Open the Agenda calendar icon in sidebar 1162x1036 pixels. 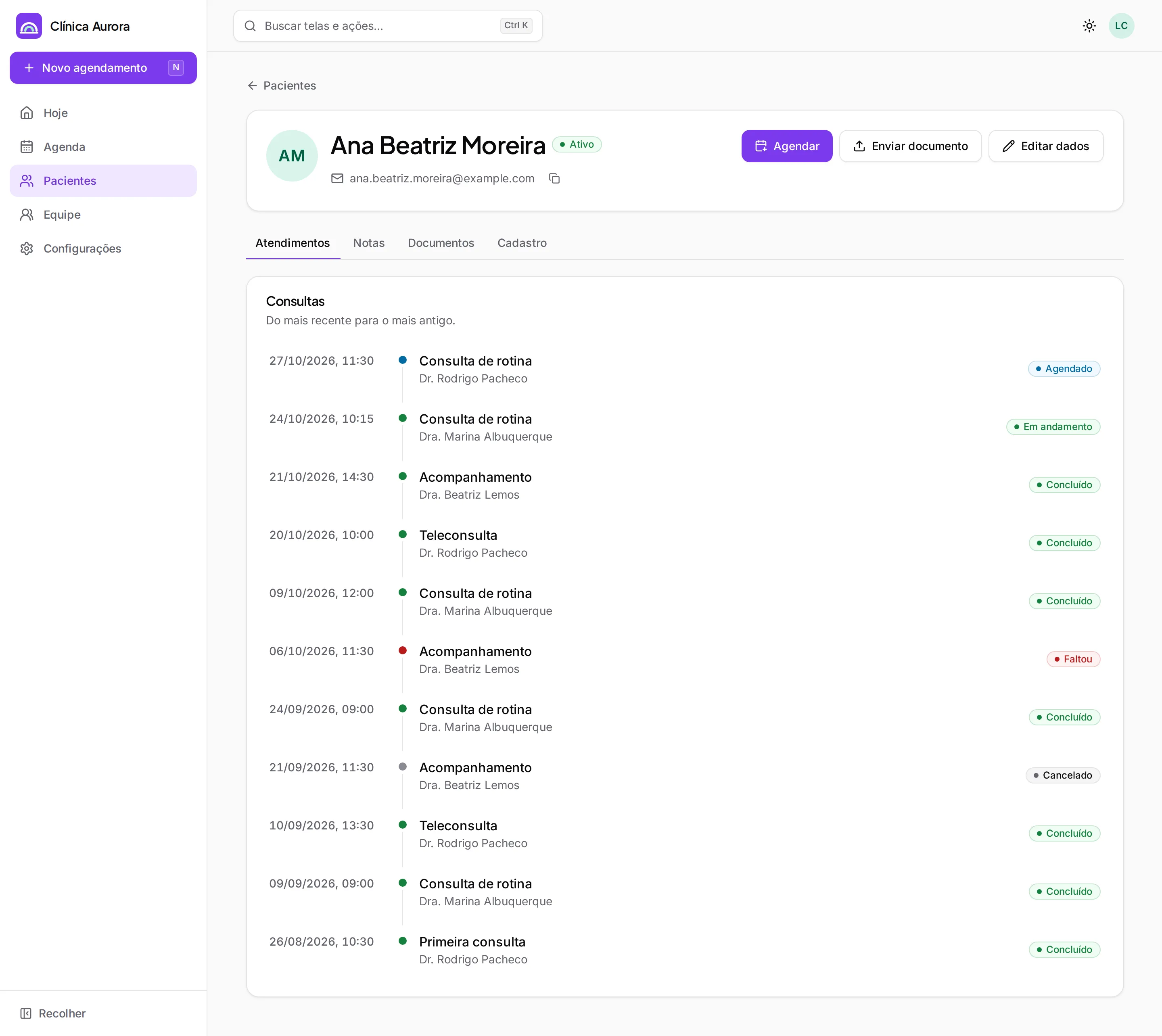pyautogui.click(x=27, y=147)
